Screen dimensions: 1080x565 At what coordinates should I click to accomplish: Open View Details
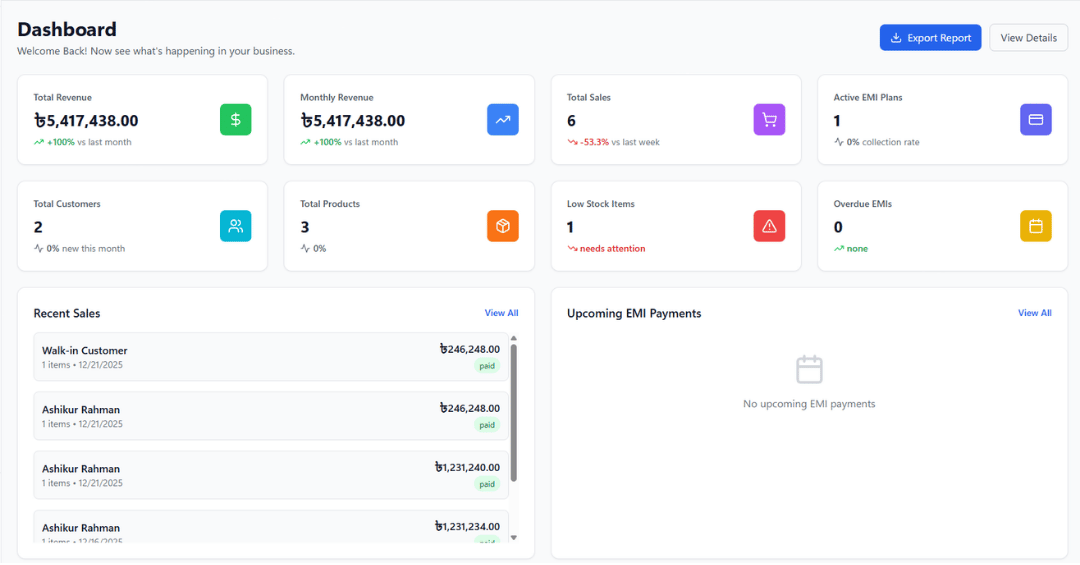(x=1029, y=38)
